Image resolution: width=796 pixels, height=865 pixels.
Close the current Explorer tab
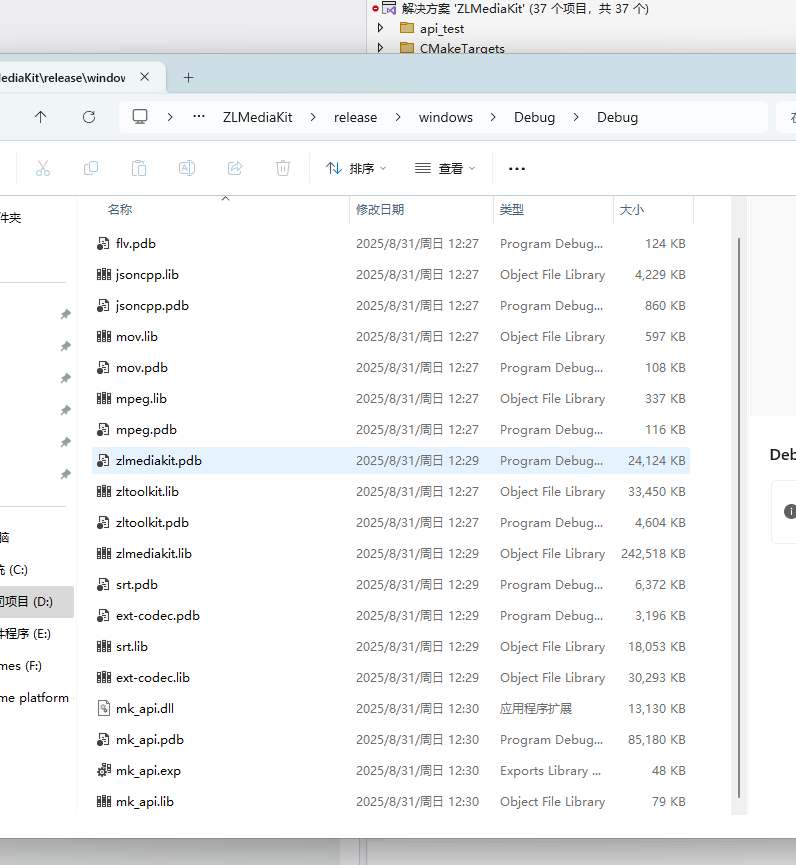145,77
